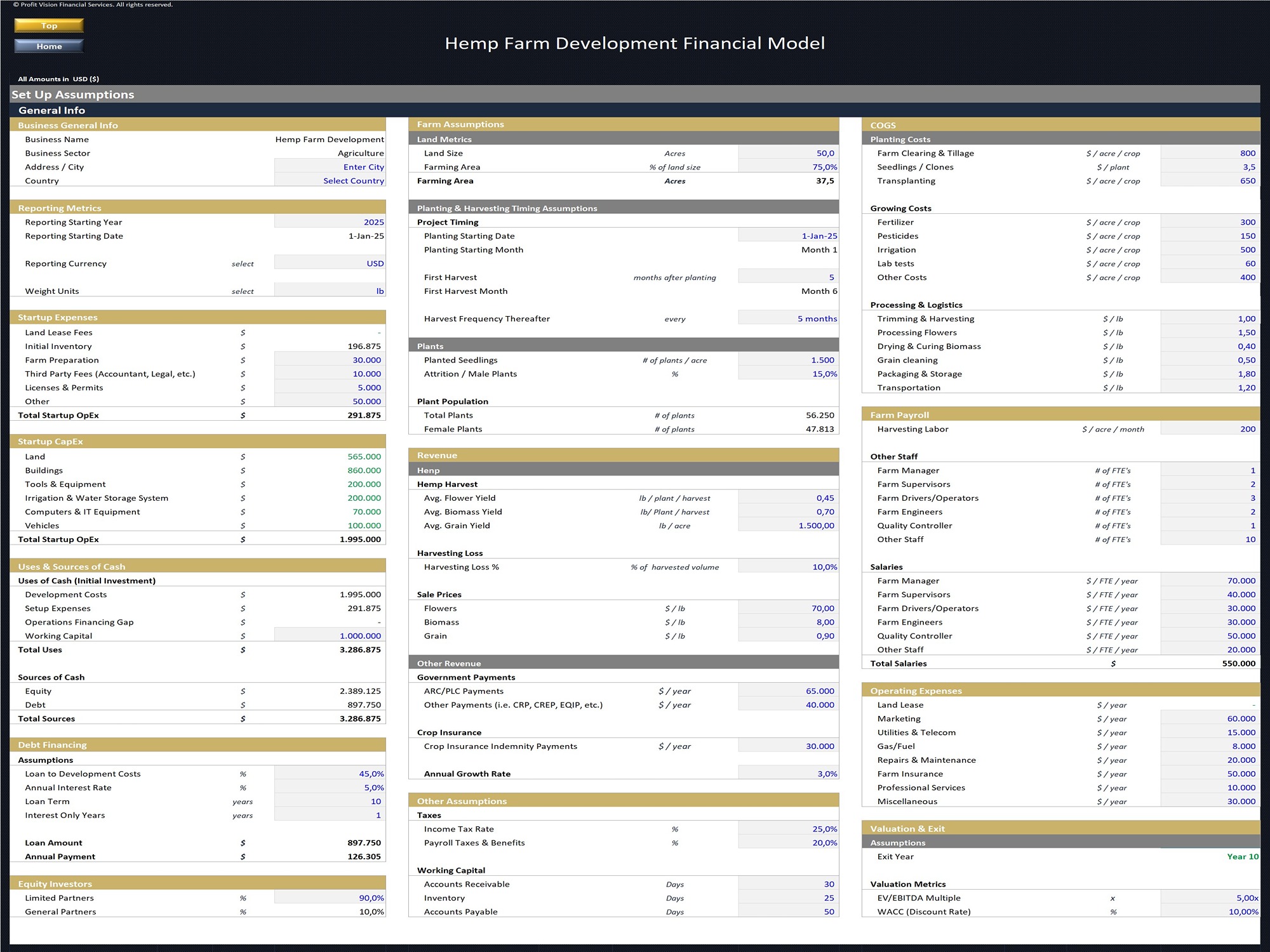Select the Planting Starting Date cell
The width and height of the screenshot is (1270, 952).
pyautogui.click(x=788, y=236)
